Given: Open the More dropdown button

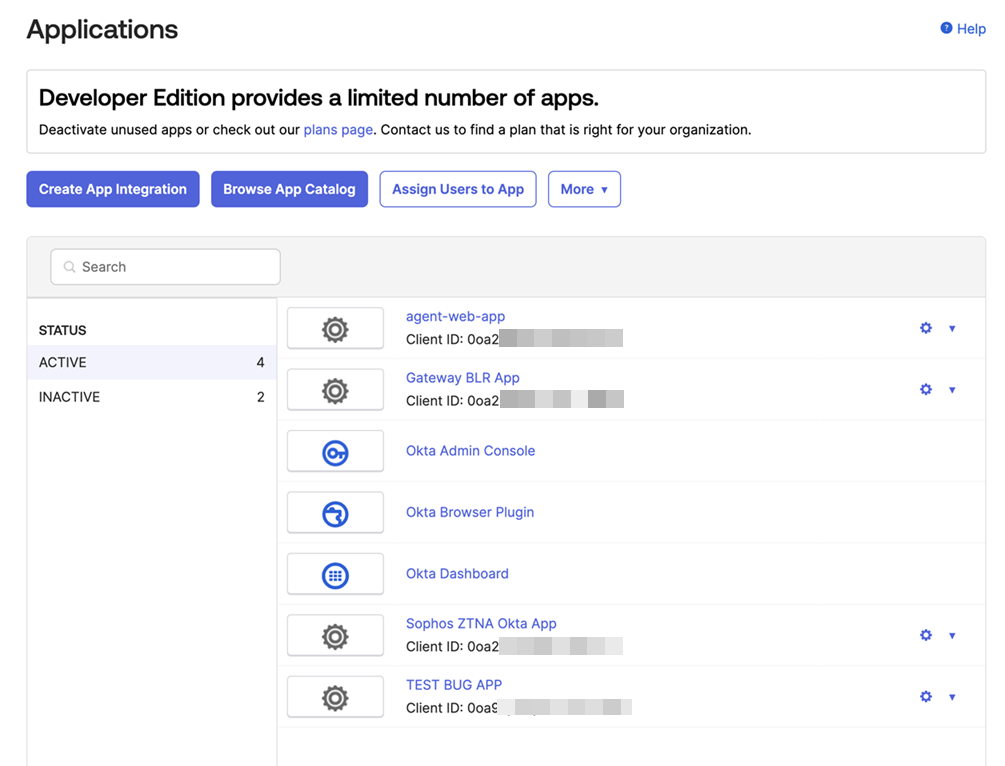Looking at the screenshot, I should click(x=584, y=189).
